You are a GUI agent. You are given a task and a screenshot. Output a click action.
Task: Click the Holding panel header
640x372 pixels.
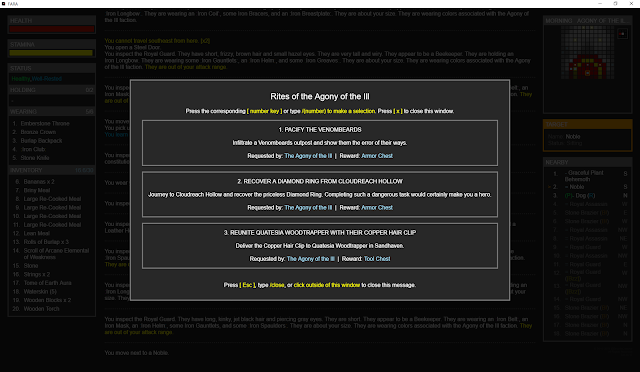point(51,90)
